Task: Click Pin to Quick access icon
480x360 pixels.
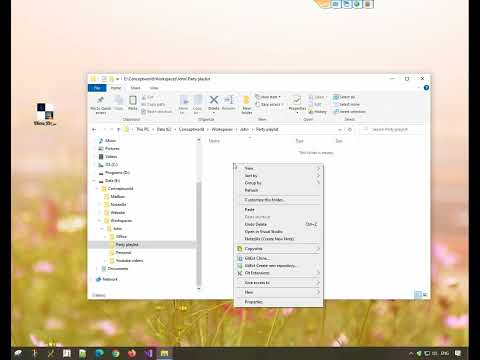Action: (100, 100)
